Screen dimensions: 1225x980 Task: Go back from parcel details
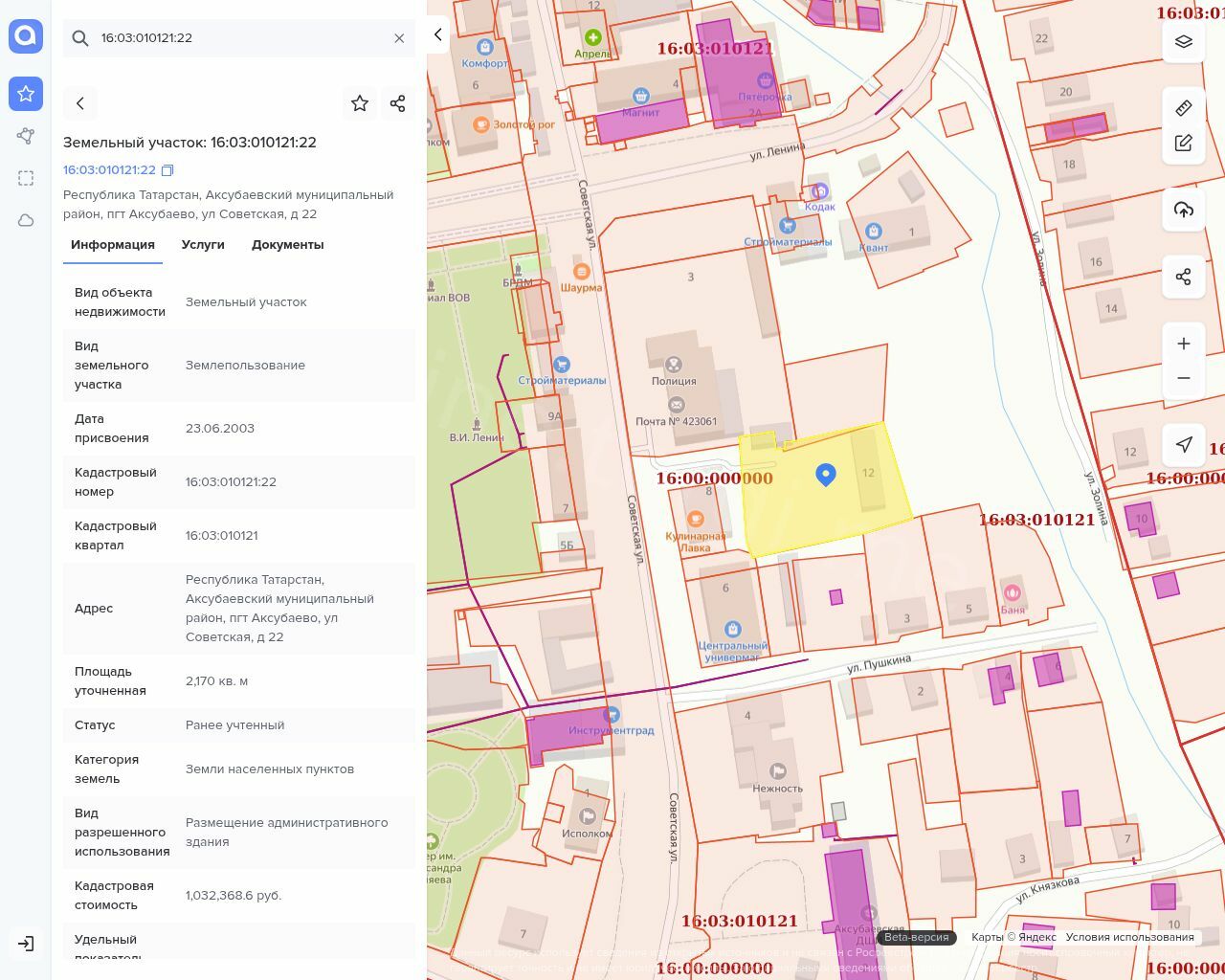(80, 103)
